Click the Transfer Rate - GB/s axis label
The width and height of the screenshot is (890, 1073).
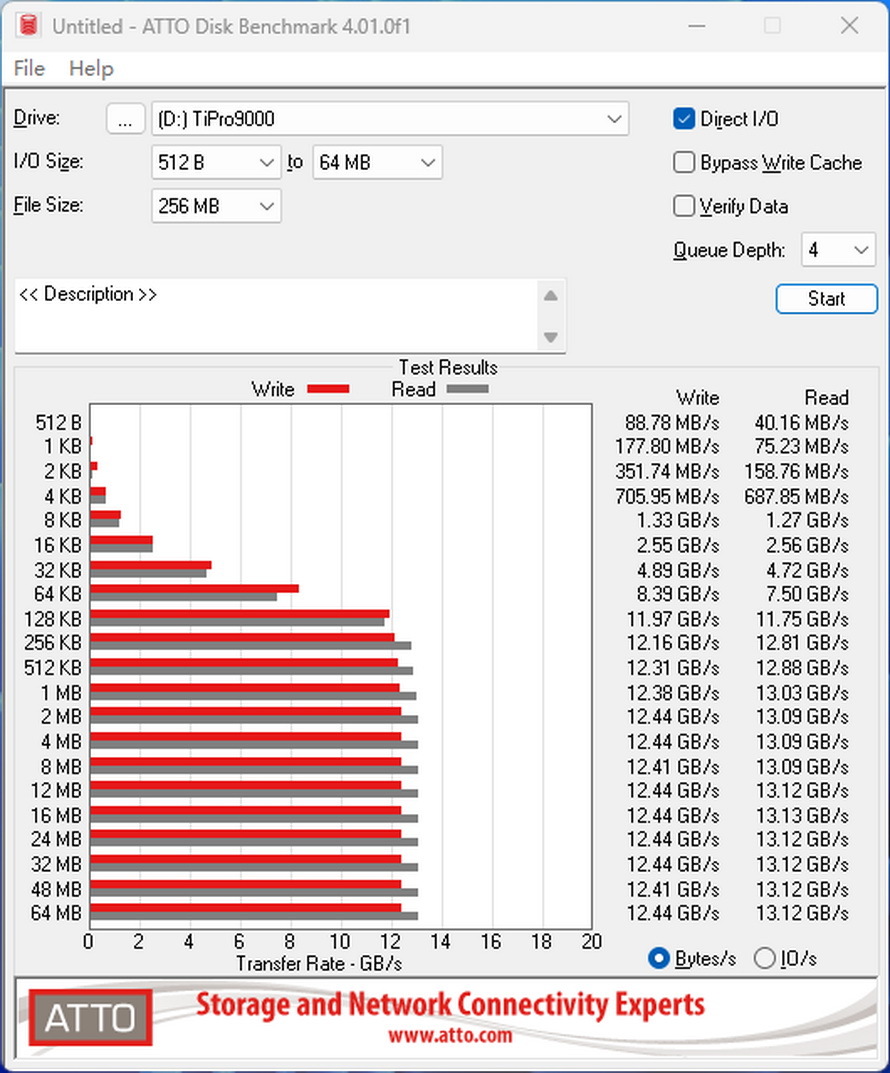click(319, 964)
